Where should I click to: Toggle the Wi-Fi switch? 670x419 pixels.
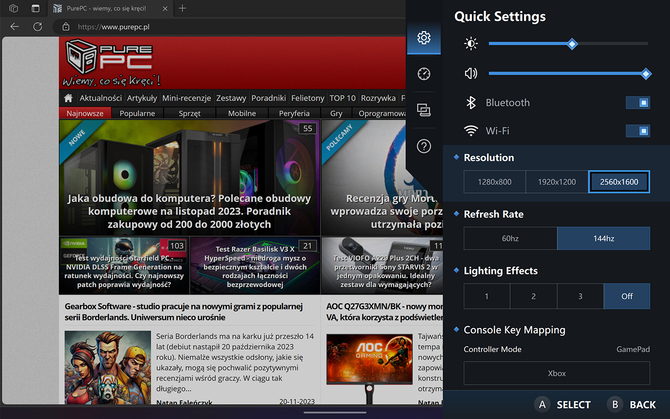point(638,131)
